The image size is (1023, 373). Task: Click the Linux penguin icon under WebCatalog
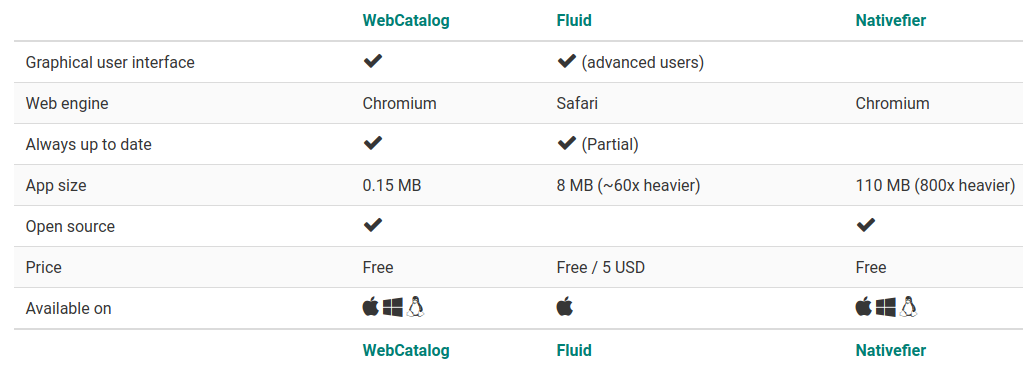click(x=416, y=306)
